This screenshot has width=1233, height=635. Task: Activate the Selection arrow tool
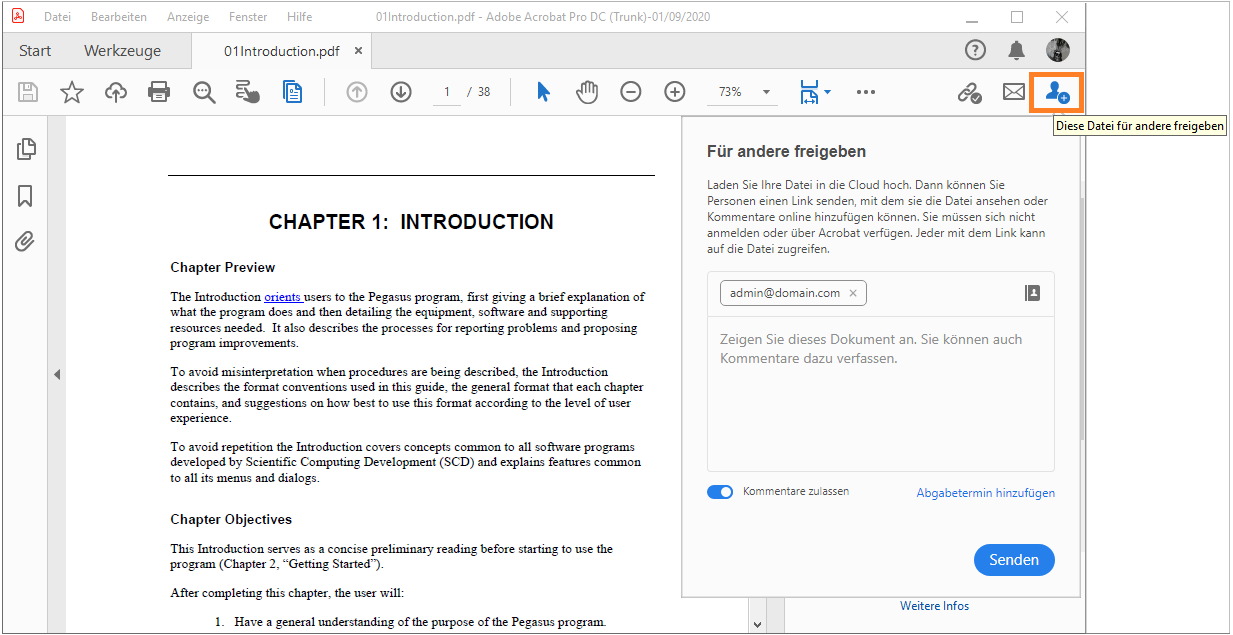(542, 91)
